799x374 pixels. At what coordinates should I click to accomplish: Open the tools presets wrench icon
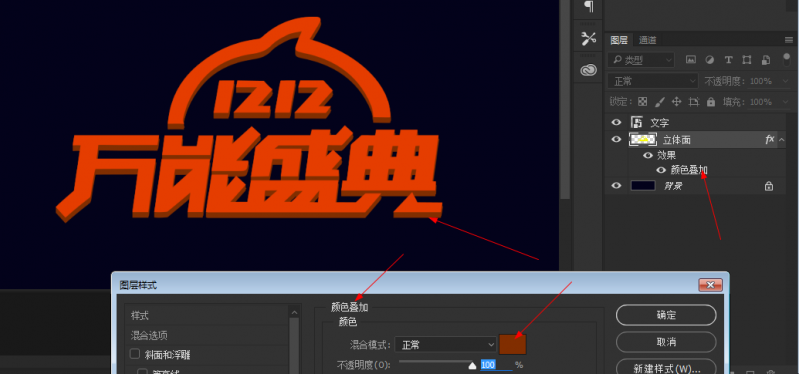tap(589, 38)
